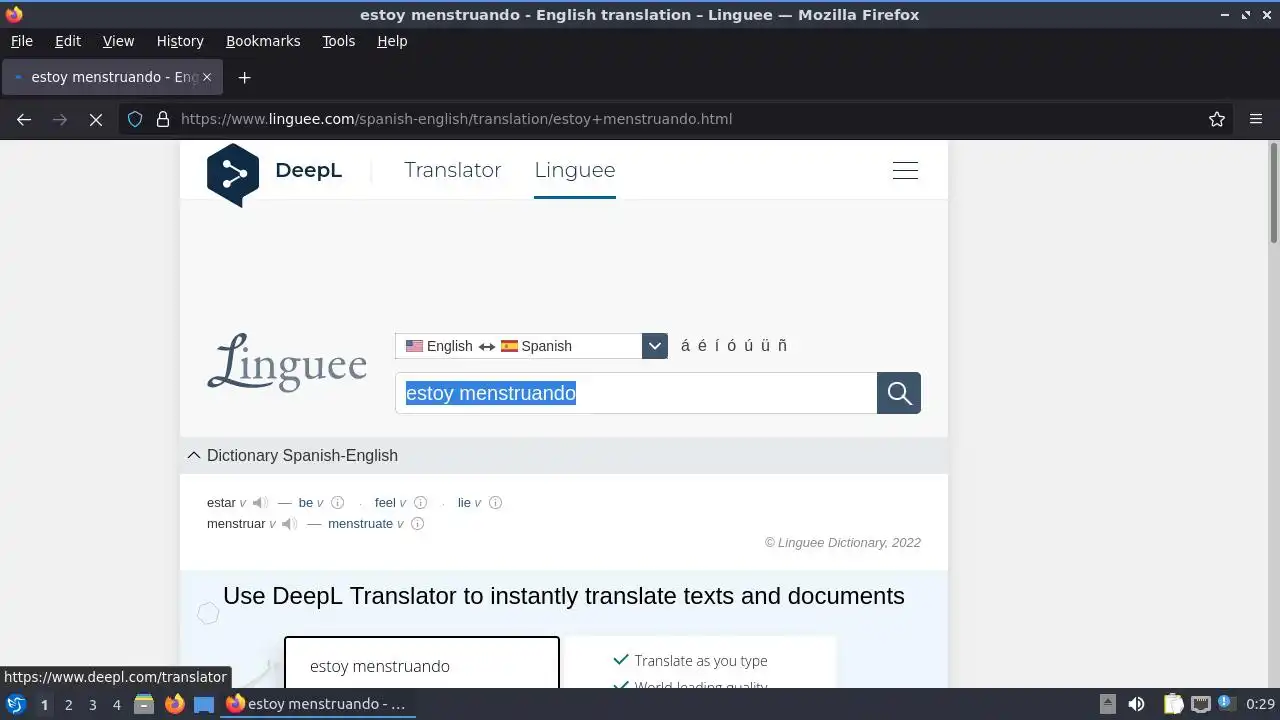This screenshot has width=1280, height=720.
Task: Launch Firefox from the taskbar
Action: (x=174, y=704)
